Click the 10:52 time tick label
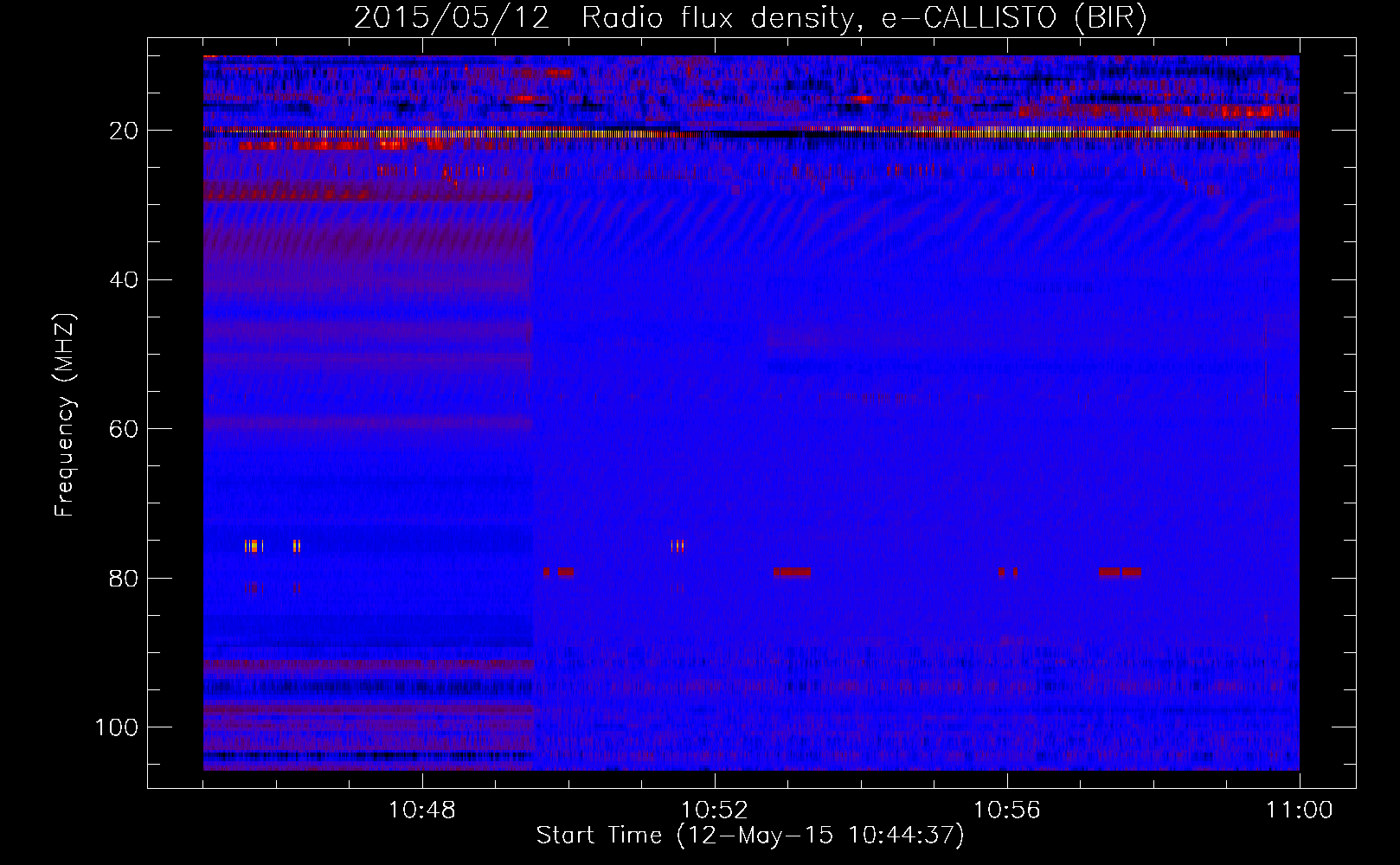The height and width of the screenshot is (865, 1400). pos(715,811)
